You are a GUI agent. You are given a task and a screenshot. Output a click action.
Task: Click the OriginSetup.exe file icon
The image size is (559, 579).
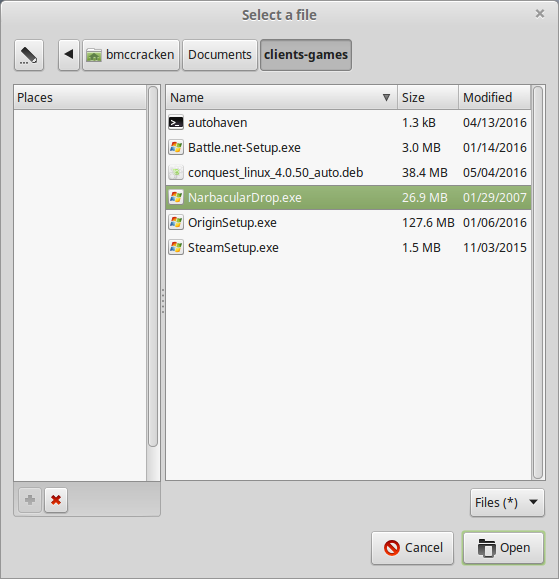(176, 223)
